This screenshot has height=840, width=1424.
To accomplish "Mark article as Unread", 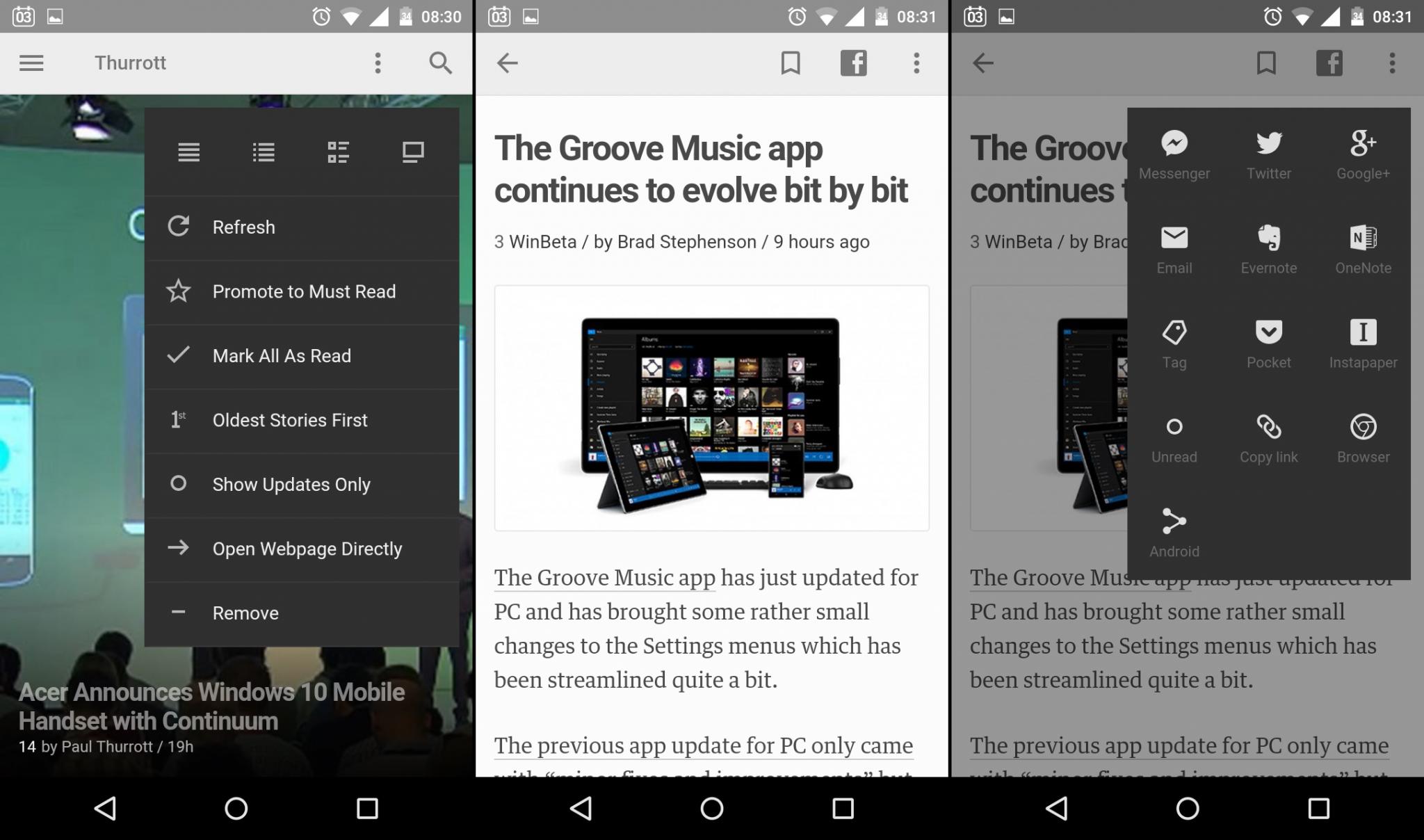I will (1174, 439).
